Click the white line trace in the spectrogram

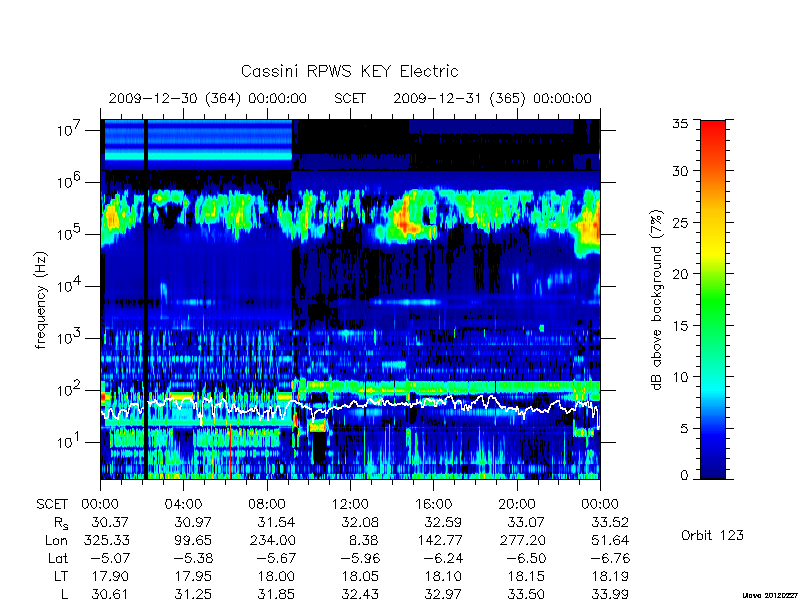click(x=350, y=405)
